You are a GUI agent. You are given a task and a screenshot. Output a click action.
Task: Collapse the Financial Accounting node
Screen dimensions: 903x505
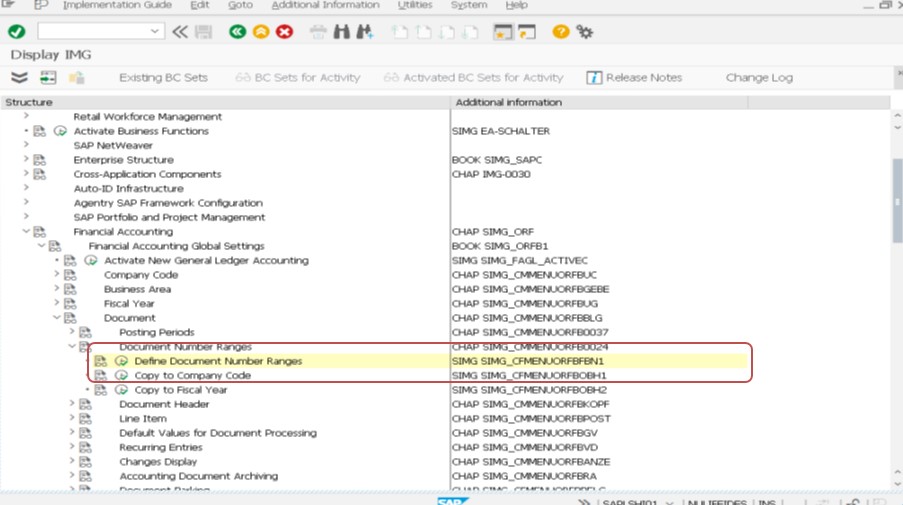(x=26, y=231)
